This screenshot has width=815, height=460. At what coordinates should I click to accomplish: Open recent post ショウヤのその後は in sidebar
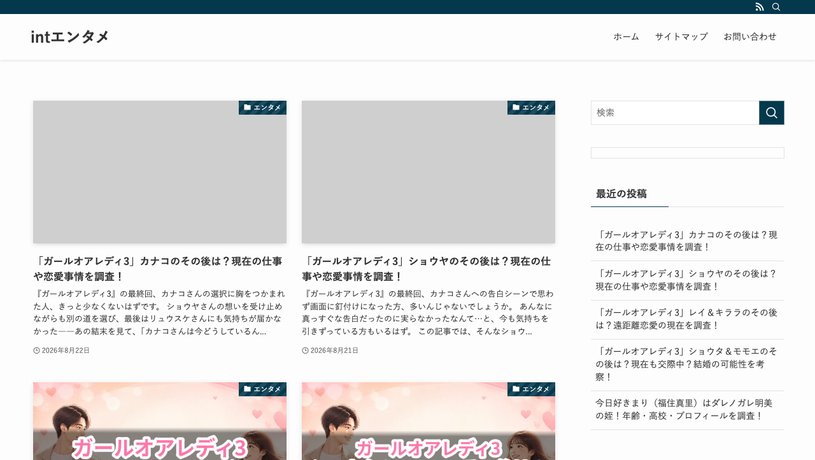(686, 280)
